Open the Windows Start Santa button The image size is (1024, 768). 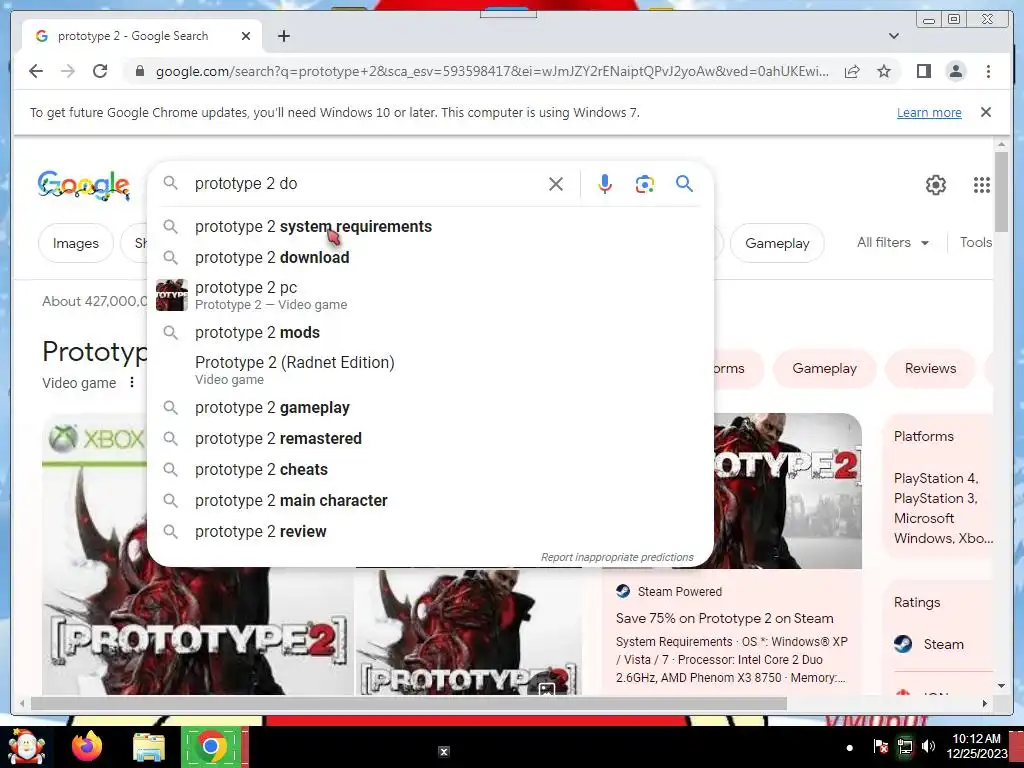pos(26,746)
